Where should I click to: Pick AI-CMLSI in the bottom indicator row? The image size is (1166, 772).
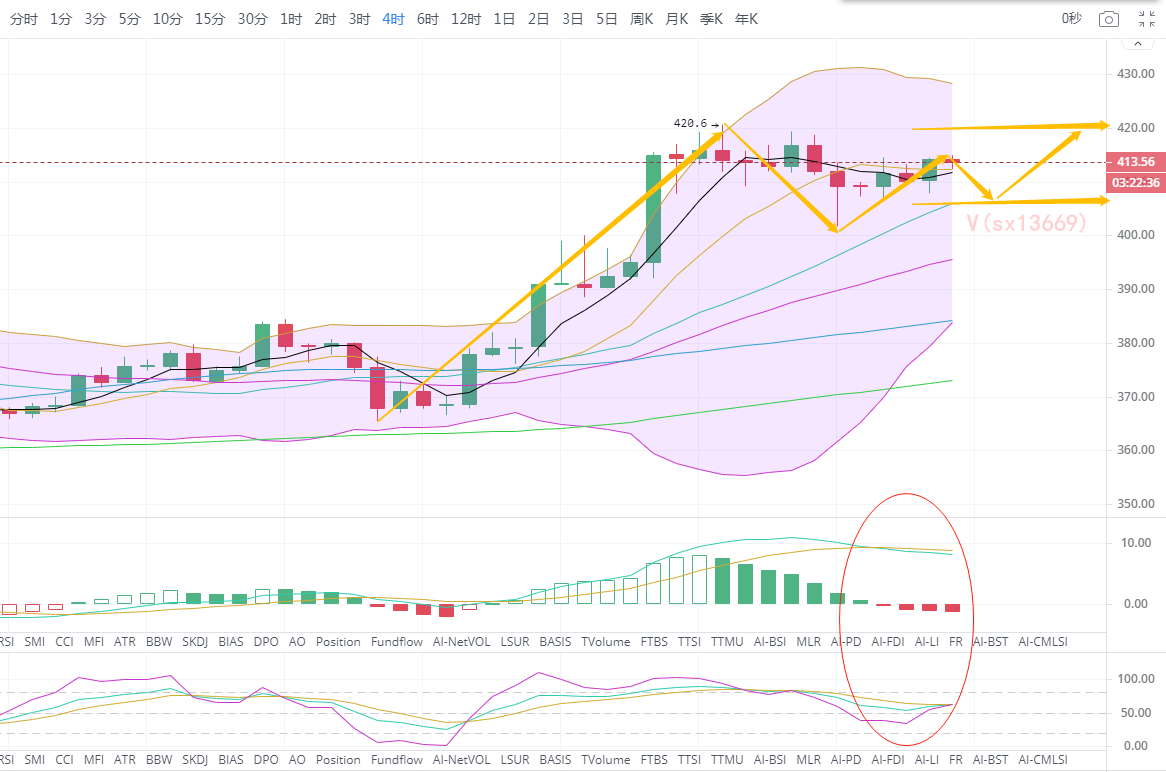1043,760
